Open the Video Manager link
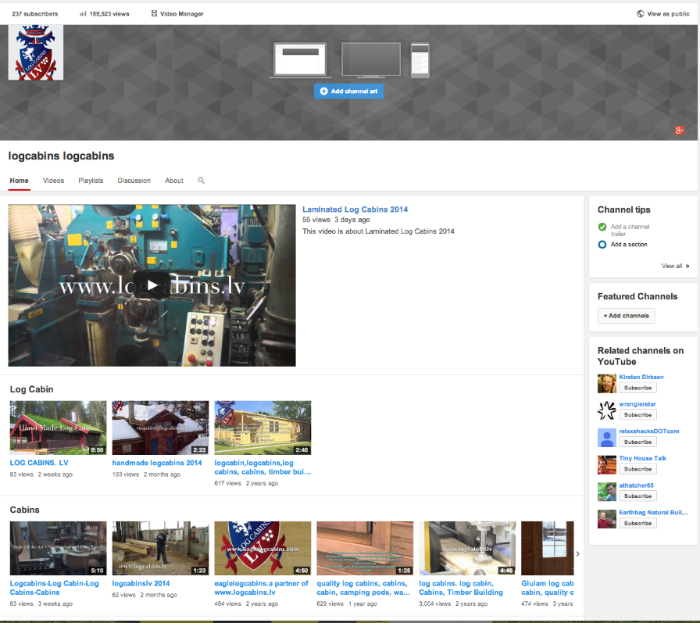Screen dimensions: 700x623 (x=182, y=14)
